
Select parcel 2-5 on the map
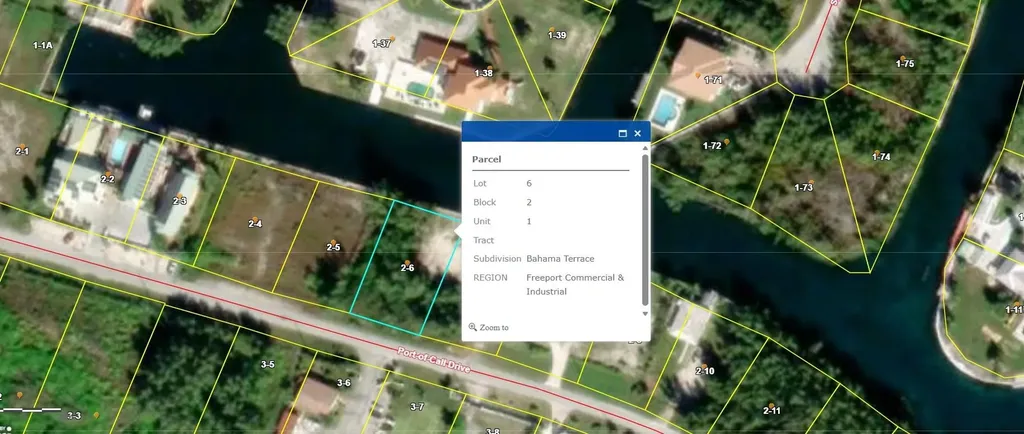point(333,247)
